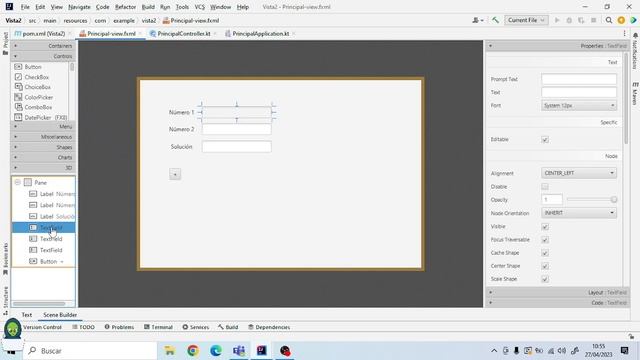Open the File menu
640x360 pixels.
point(25,7)
